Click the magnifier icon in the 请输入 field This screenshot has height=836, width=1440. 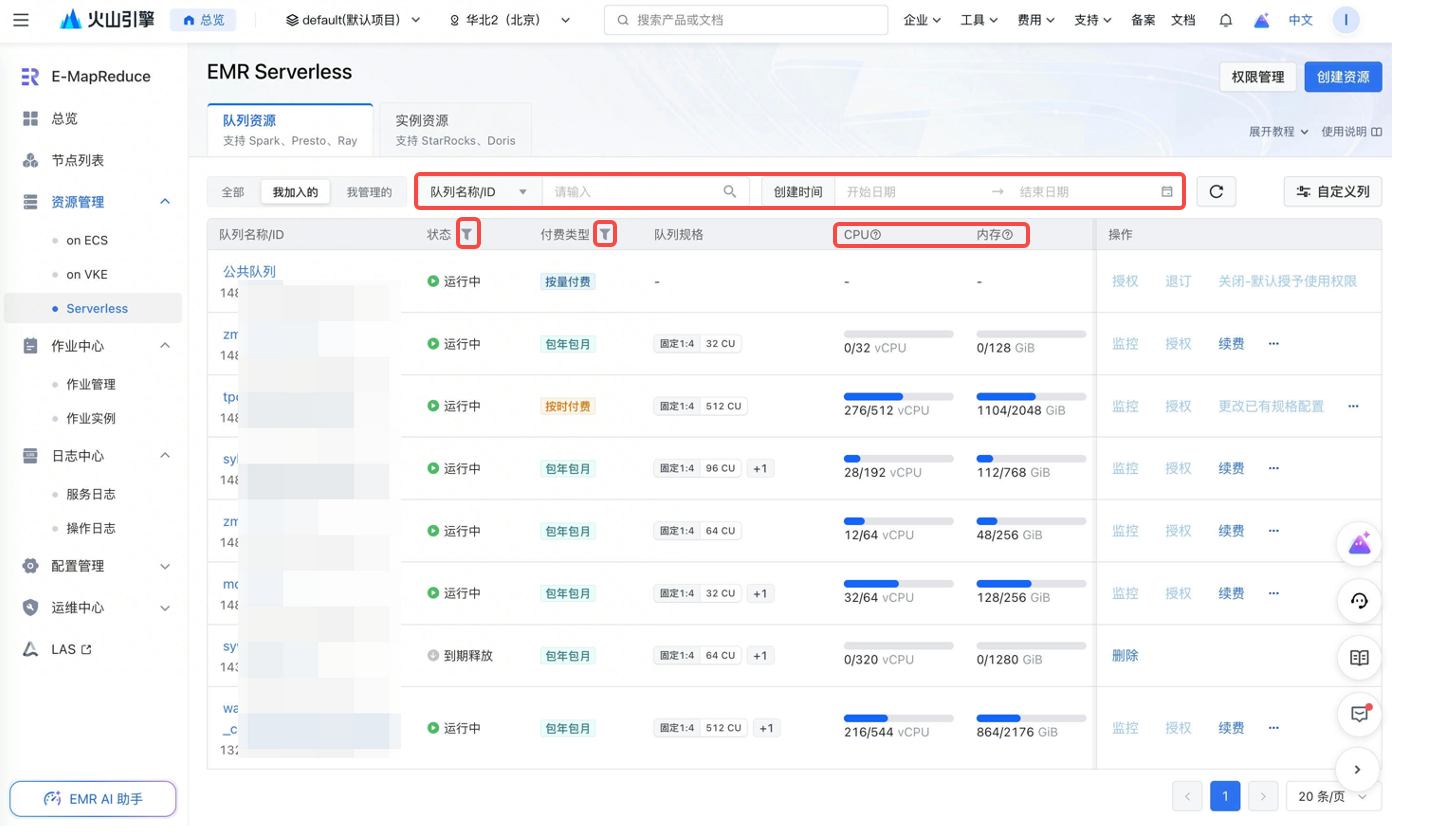tap(730, 192)
